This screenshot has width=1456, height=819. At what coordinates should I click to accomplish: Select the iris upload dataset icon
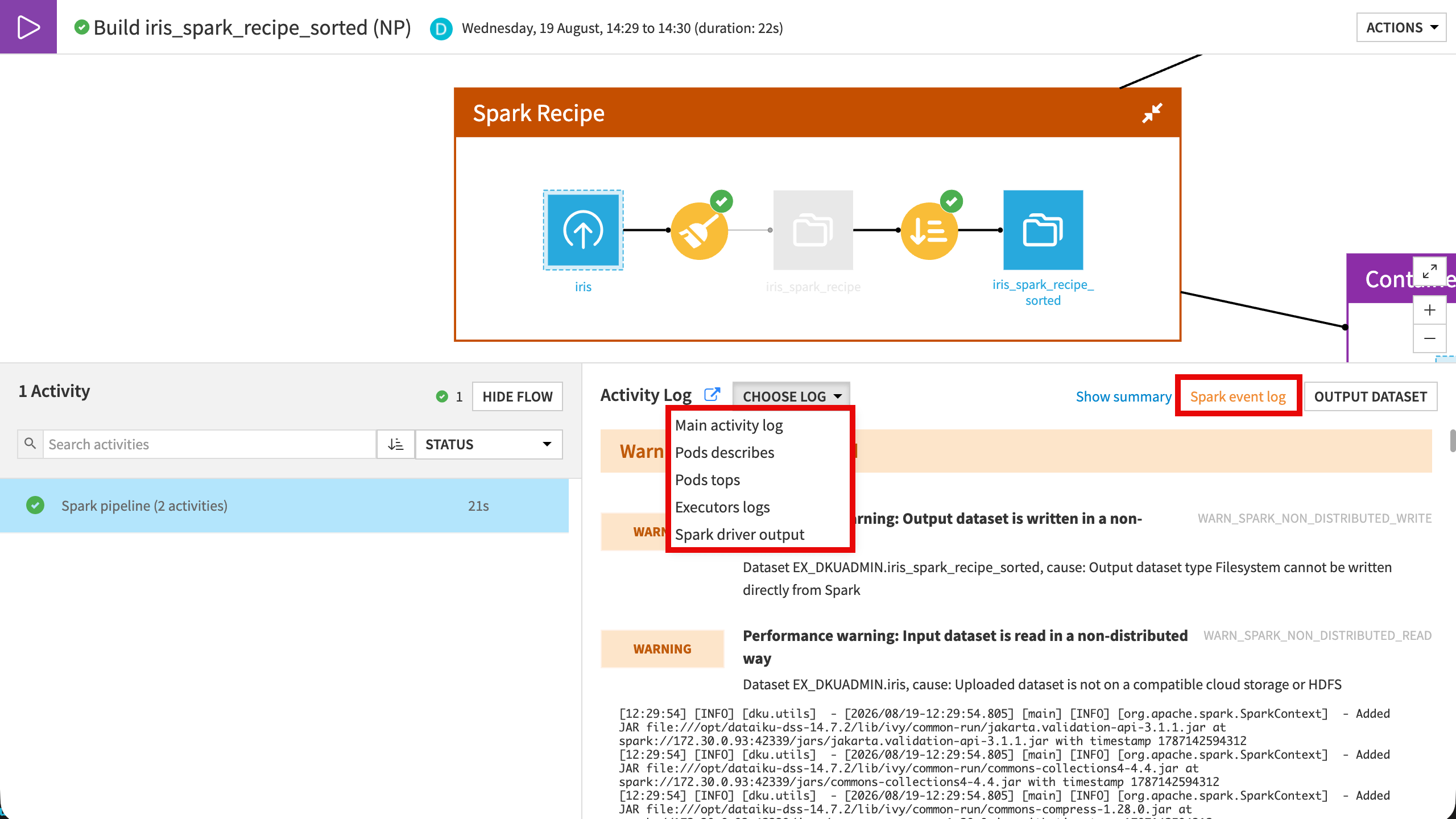coord(583,230)
